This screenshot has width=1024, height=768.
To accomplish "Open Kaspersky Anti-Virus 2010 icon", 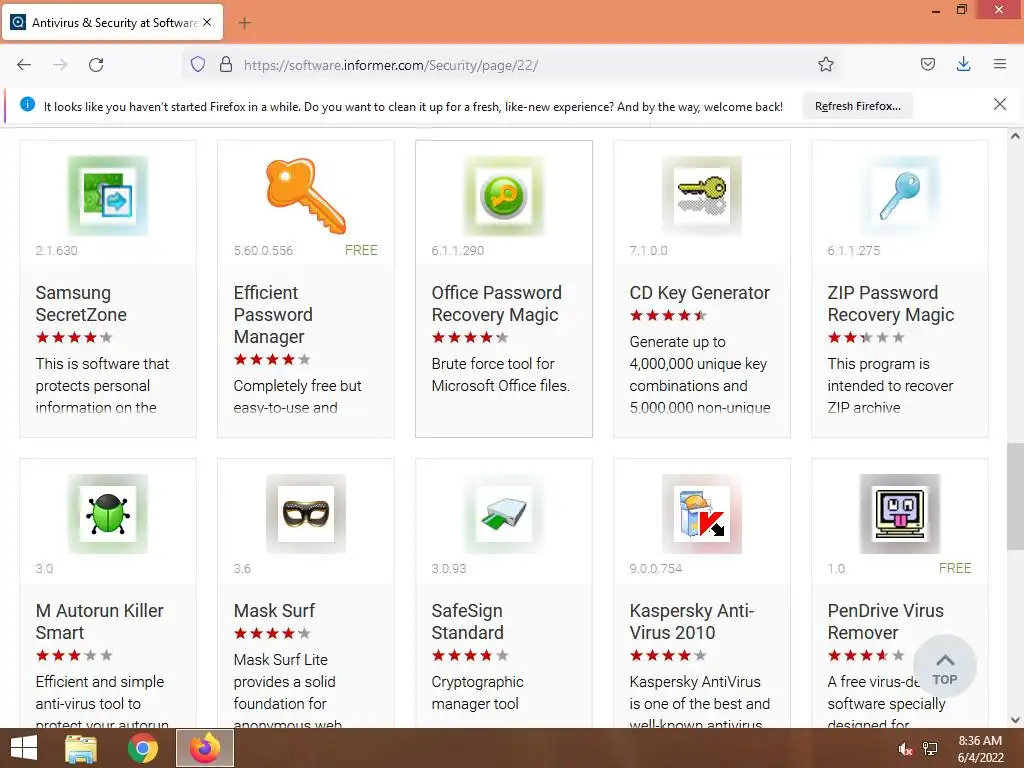I will pos(701,514).
